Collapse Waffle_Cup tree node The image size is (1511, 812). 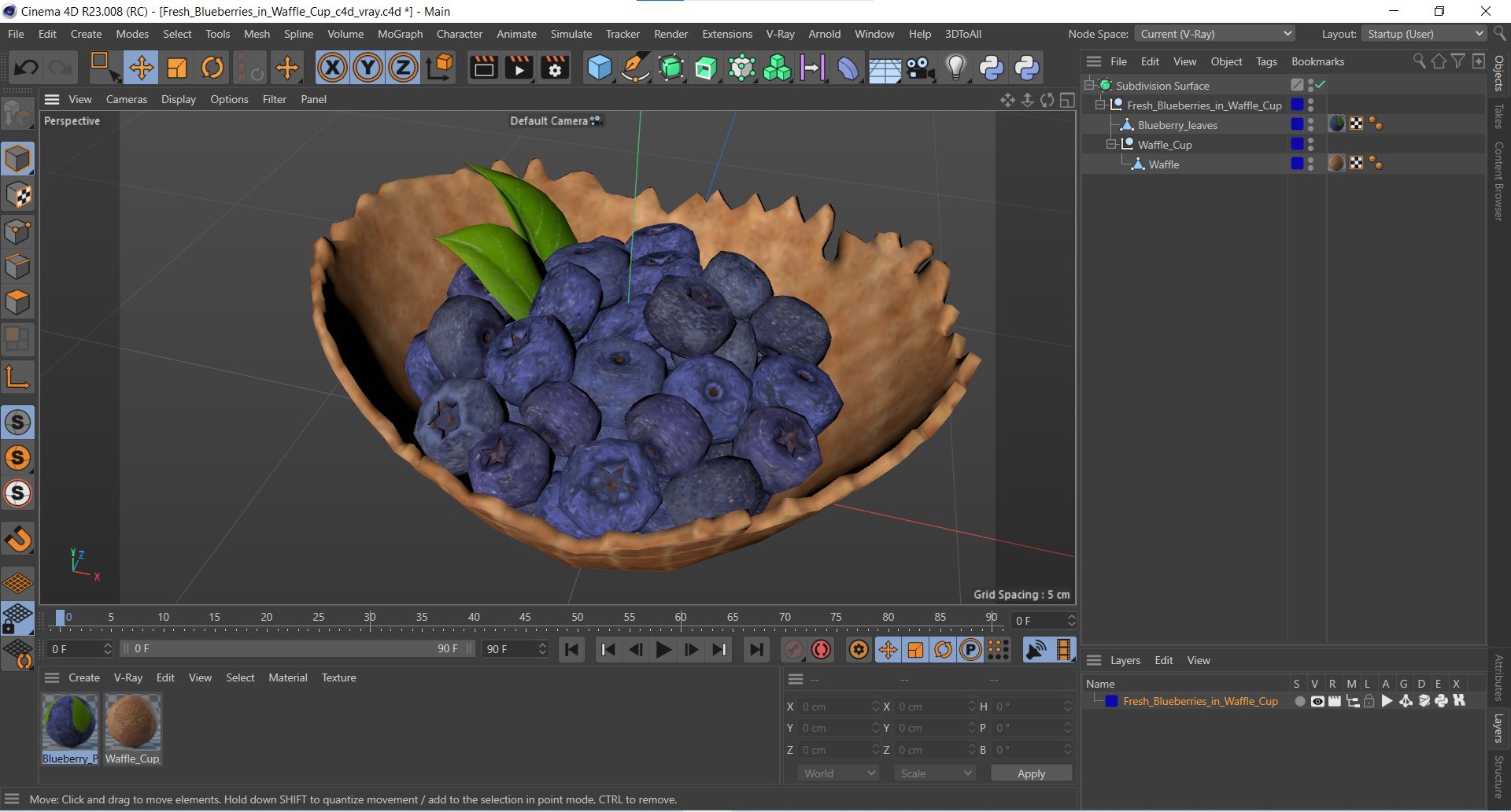point(1111,144)
